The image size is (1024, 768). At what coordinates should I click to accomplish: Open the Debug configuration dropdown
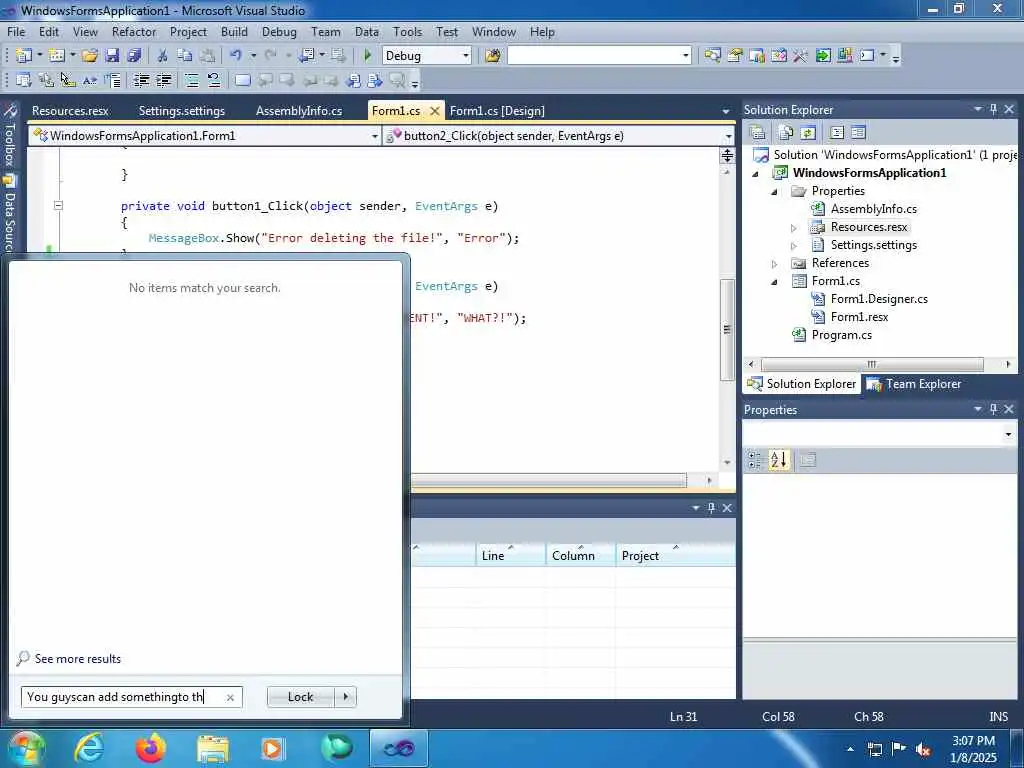(x=466, y=56)
